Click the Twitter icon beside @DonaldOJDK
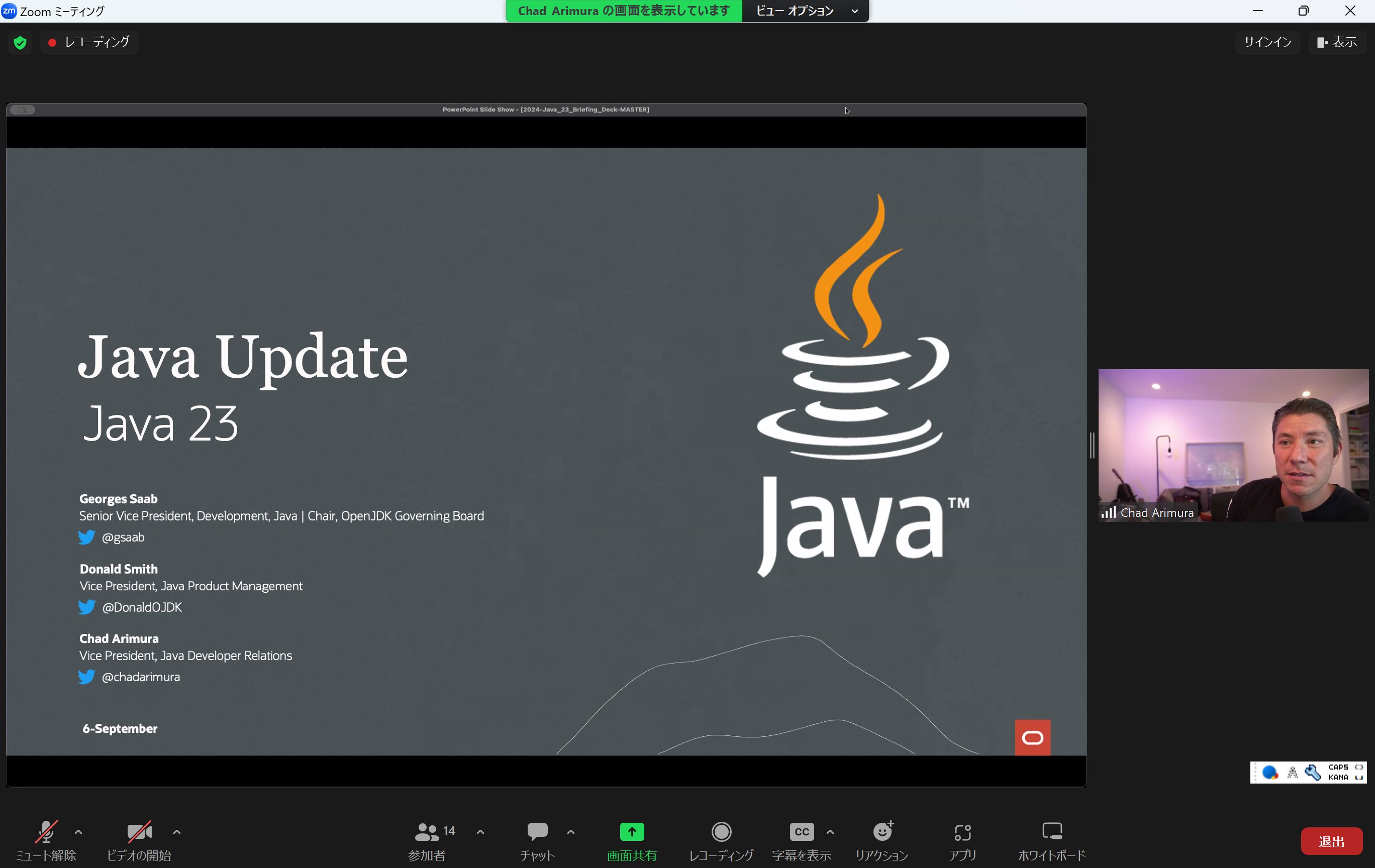 tap(87, 607)
